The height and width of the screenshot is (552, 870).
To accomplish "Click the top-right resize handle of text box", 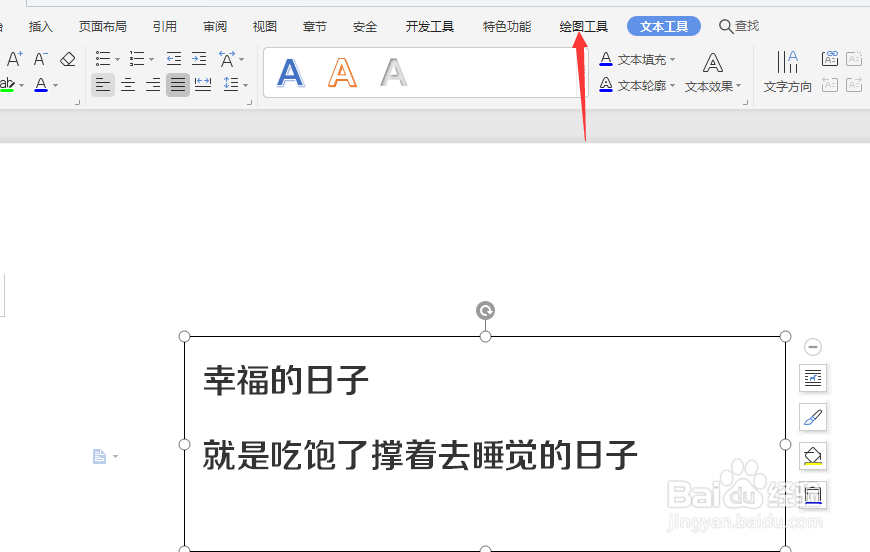I will [785, 336].
